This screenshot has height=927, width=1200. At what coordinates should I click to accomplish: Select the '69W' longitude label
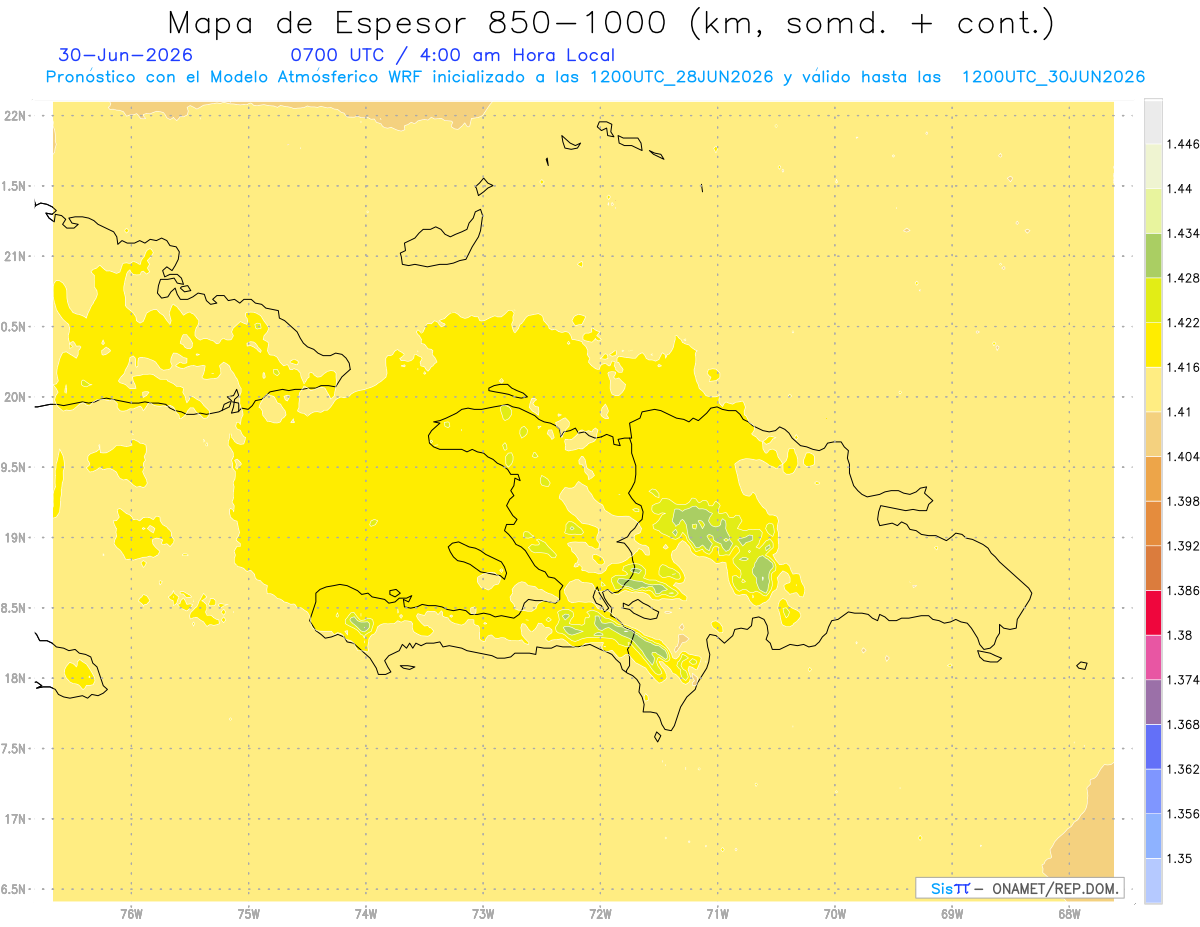[952, 914]
